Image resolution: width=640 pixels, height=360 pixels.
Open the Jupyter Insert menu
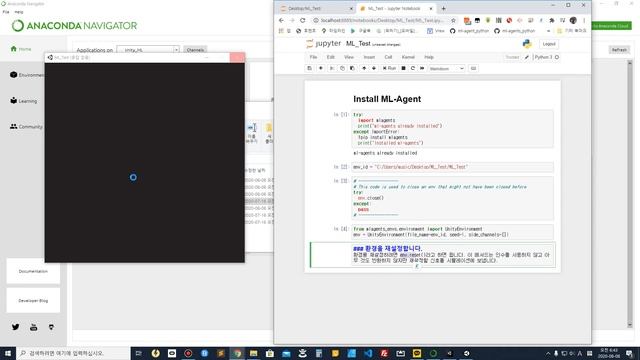[369, 57]
